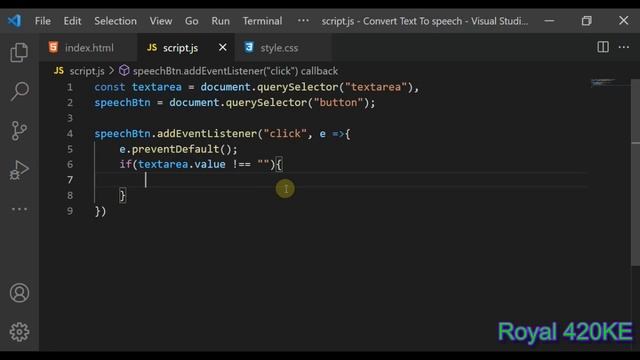Click the callback symbol icon in breadcrumb
640x360 pixels.
[x=124, y=71]
